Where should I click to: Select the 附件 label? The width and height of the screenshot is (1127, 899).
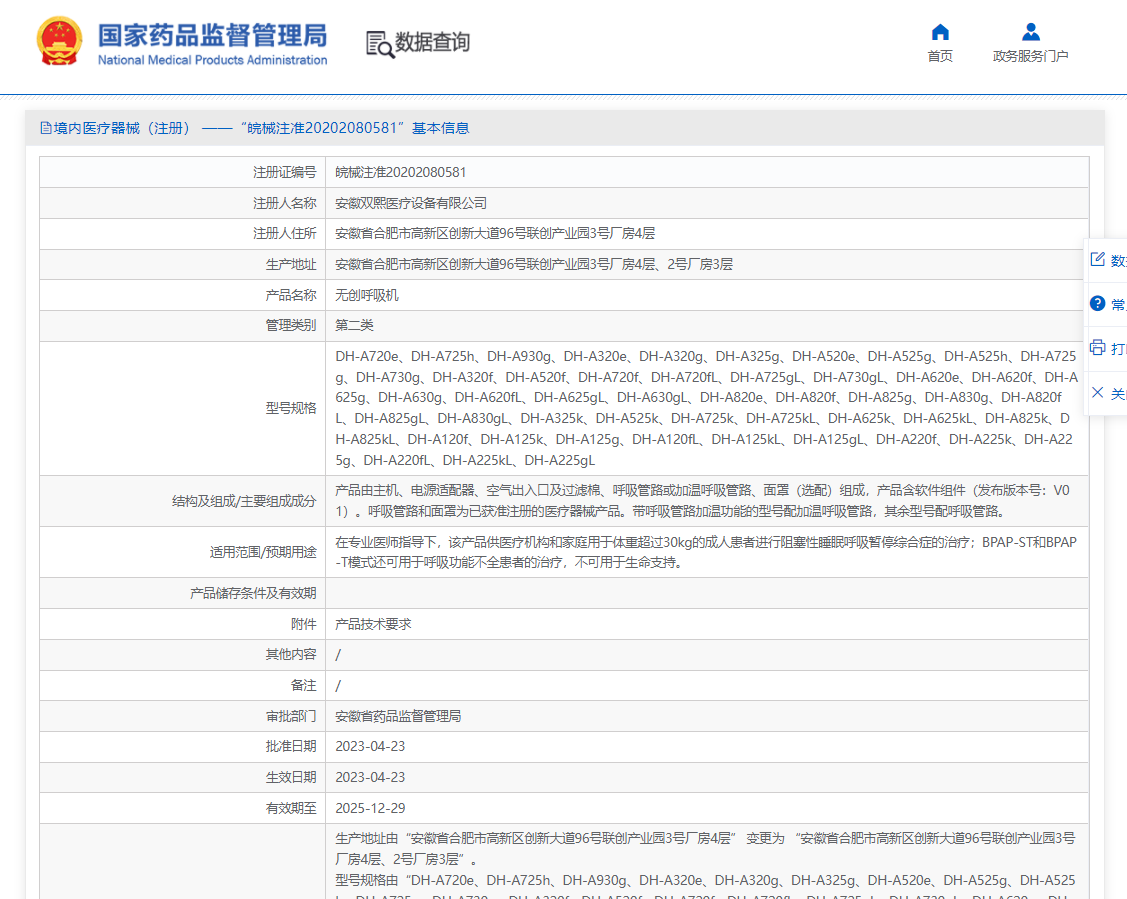[303, 624]
